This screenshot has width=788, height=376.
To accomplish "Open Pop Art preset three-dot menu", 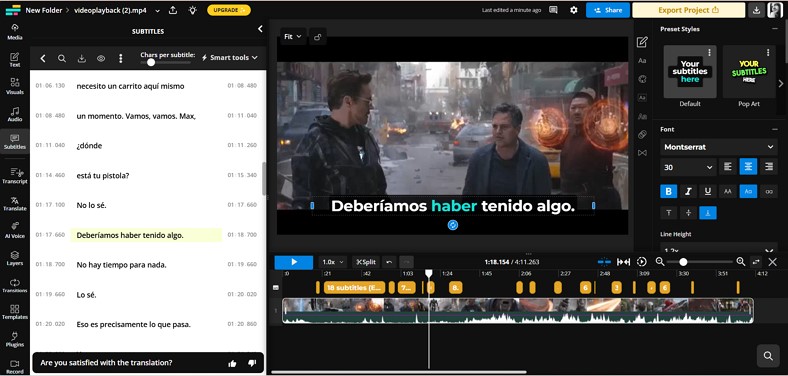I will (x=768, y=52).
